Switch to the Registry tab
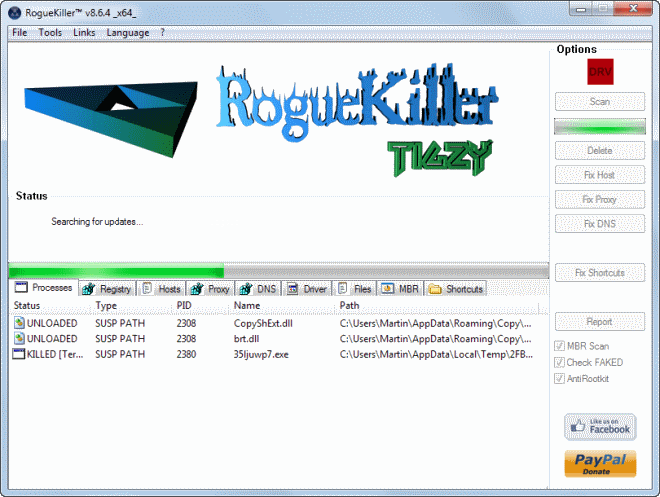This screenshot has height=497, width=660. 107,289
